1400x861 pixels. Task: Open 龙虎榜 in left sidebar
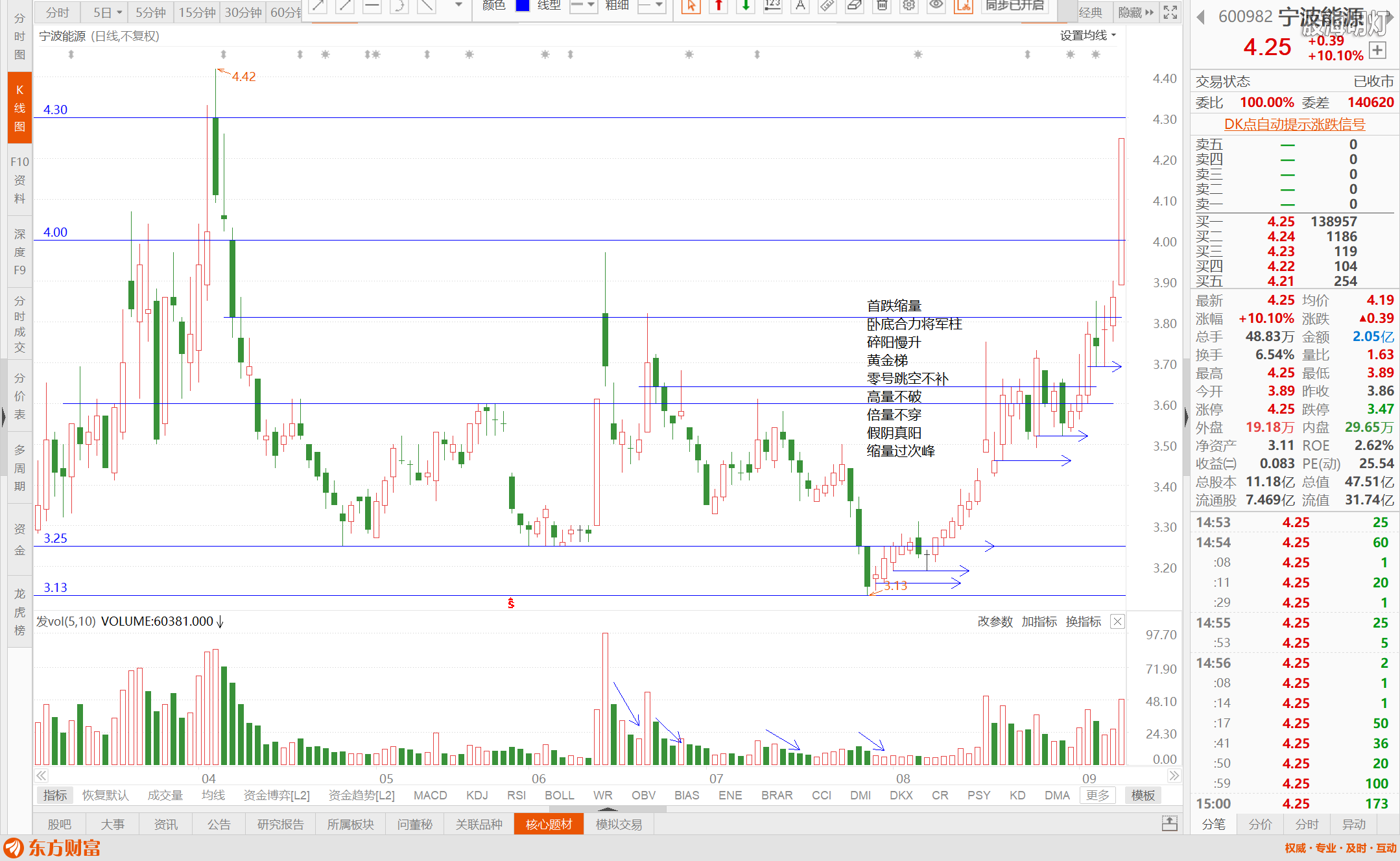click(19, 611)
